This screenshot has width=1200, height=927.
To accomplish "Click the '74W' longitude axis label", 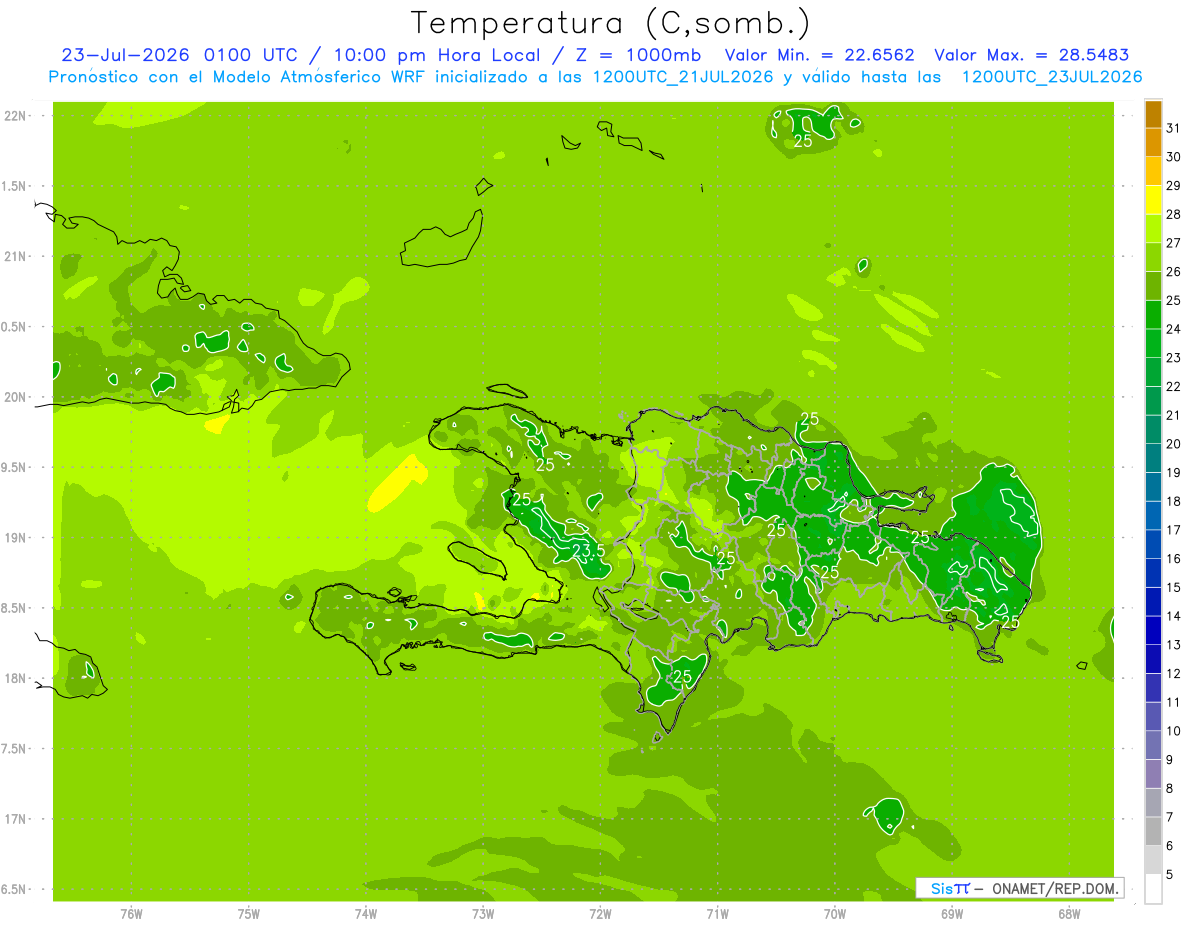I will click(x=366, y=913).
